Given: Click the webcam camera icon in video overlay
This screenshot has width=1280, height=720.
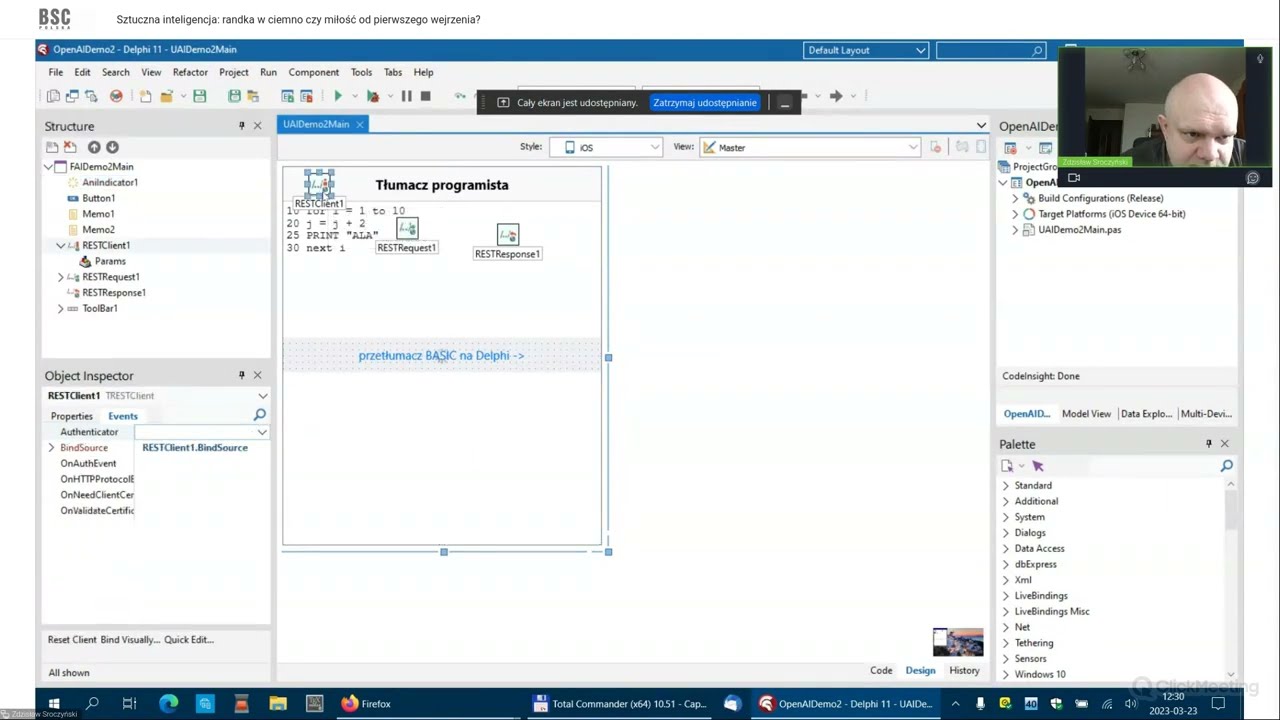Looking at the screenshot, I should point(1074,178).
